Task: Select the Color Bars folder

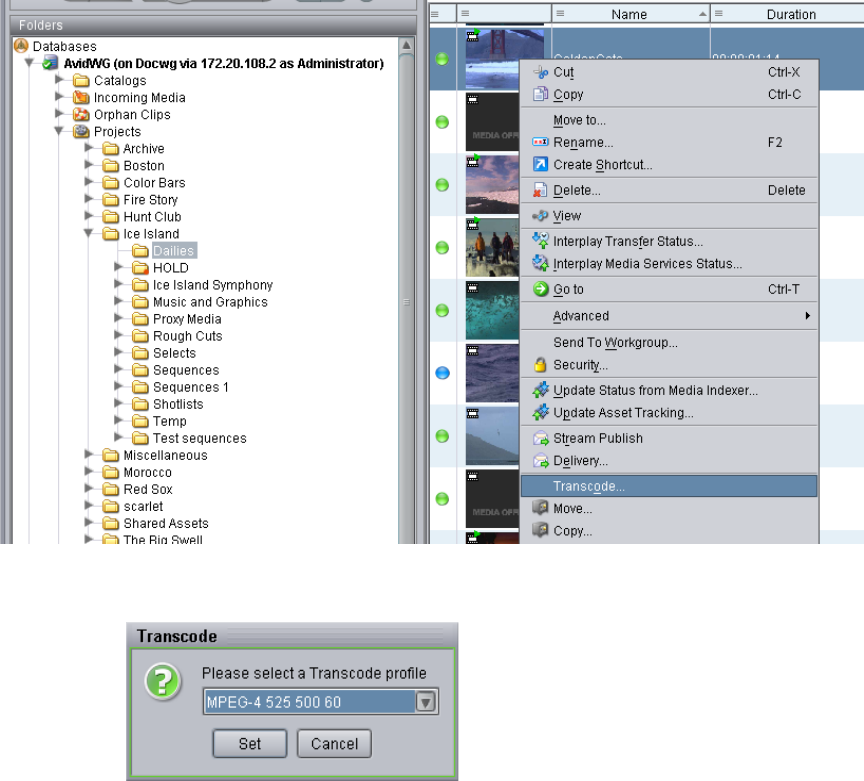Action: [x=154, y=182]
